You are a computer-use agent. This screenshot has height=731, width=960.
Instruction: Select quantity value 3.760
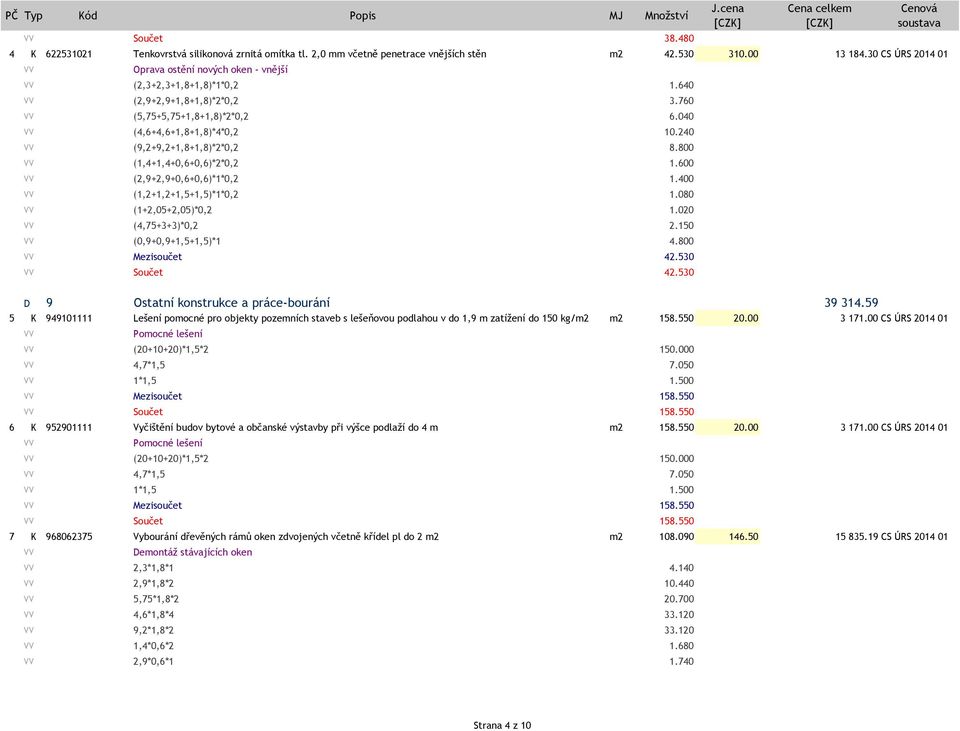click(681, 101)
